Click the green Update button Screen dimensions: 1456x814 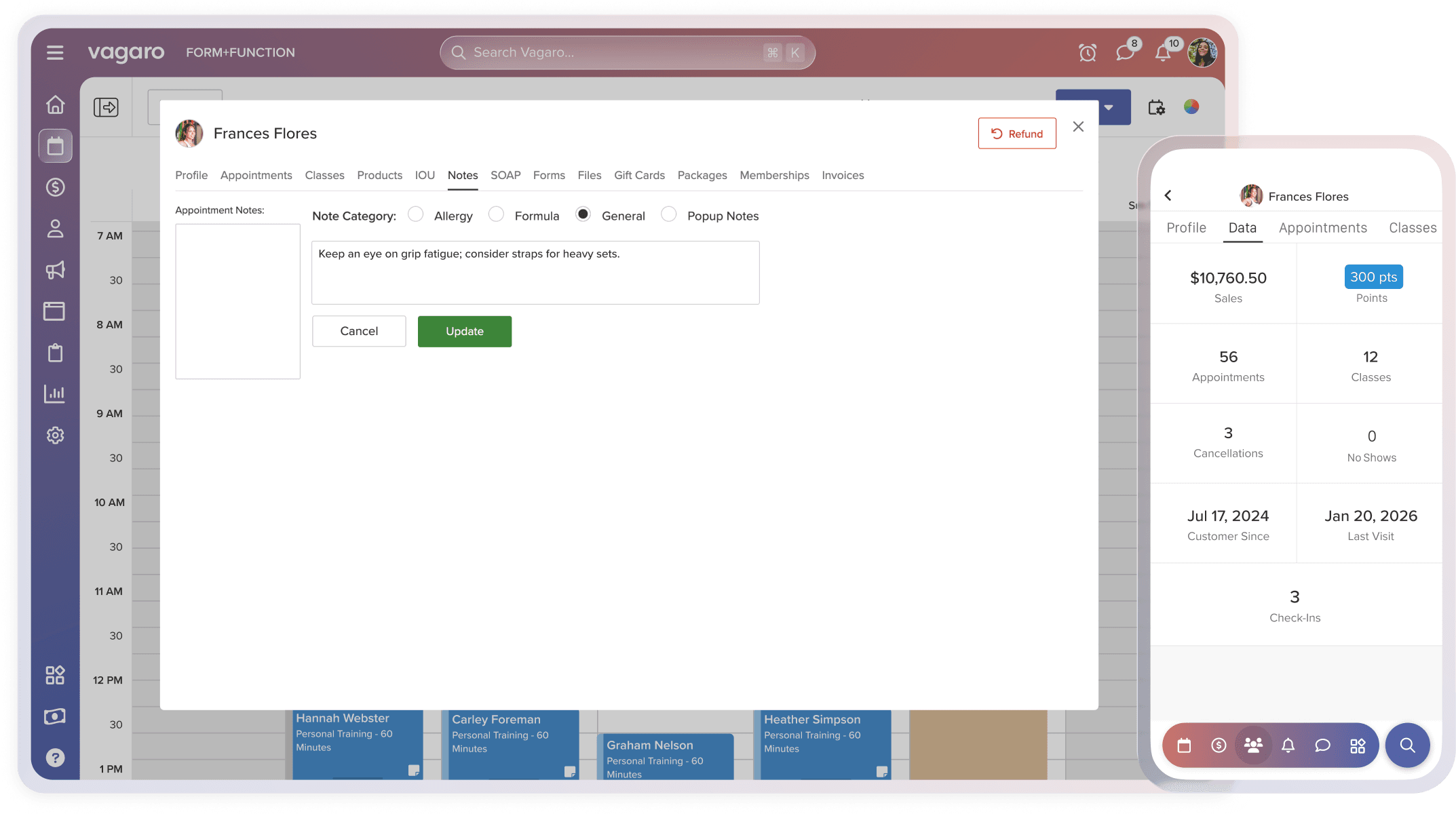465,331
